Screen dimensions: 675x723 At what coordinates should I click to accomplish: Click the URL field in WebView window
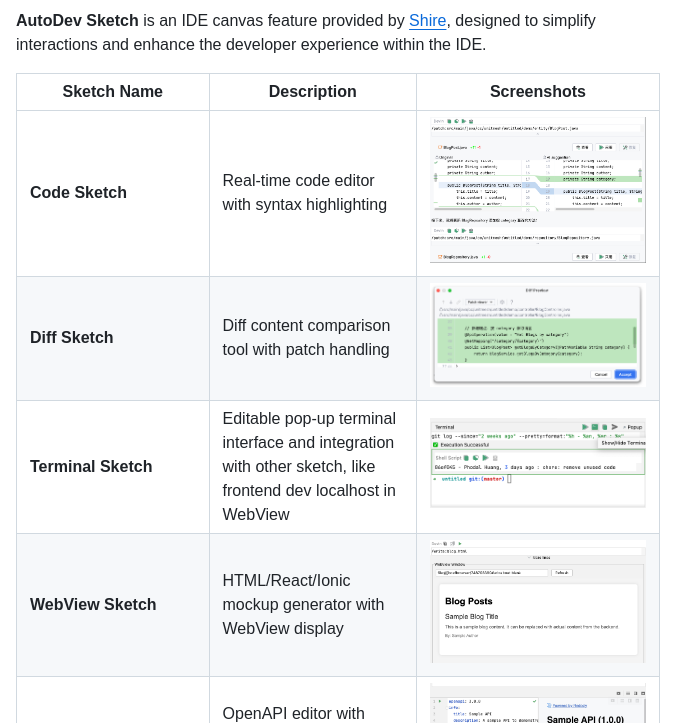click(492, 573)
